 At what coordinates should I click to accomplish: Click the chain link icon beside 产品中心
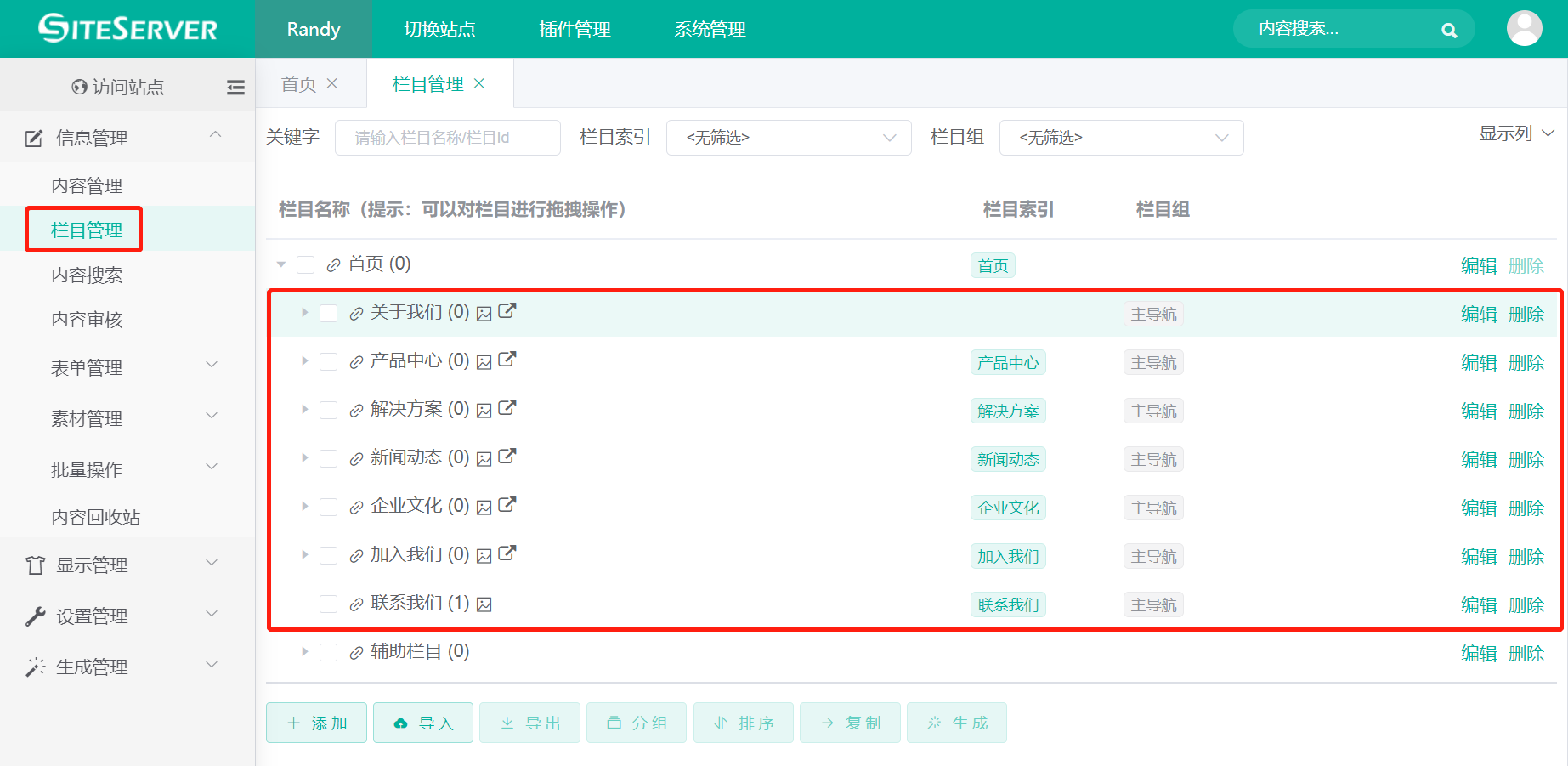point(354,360)
